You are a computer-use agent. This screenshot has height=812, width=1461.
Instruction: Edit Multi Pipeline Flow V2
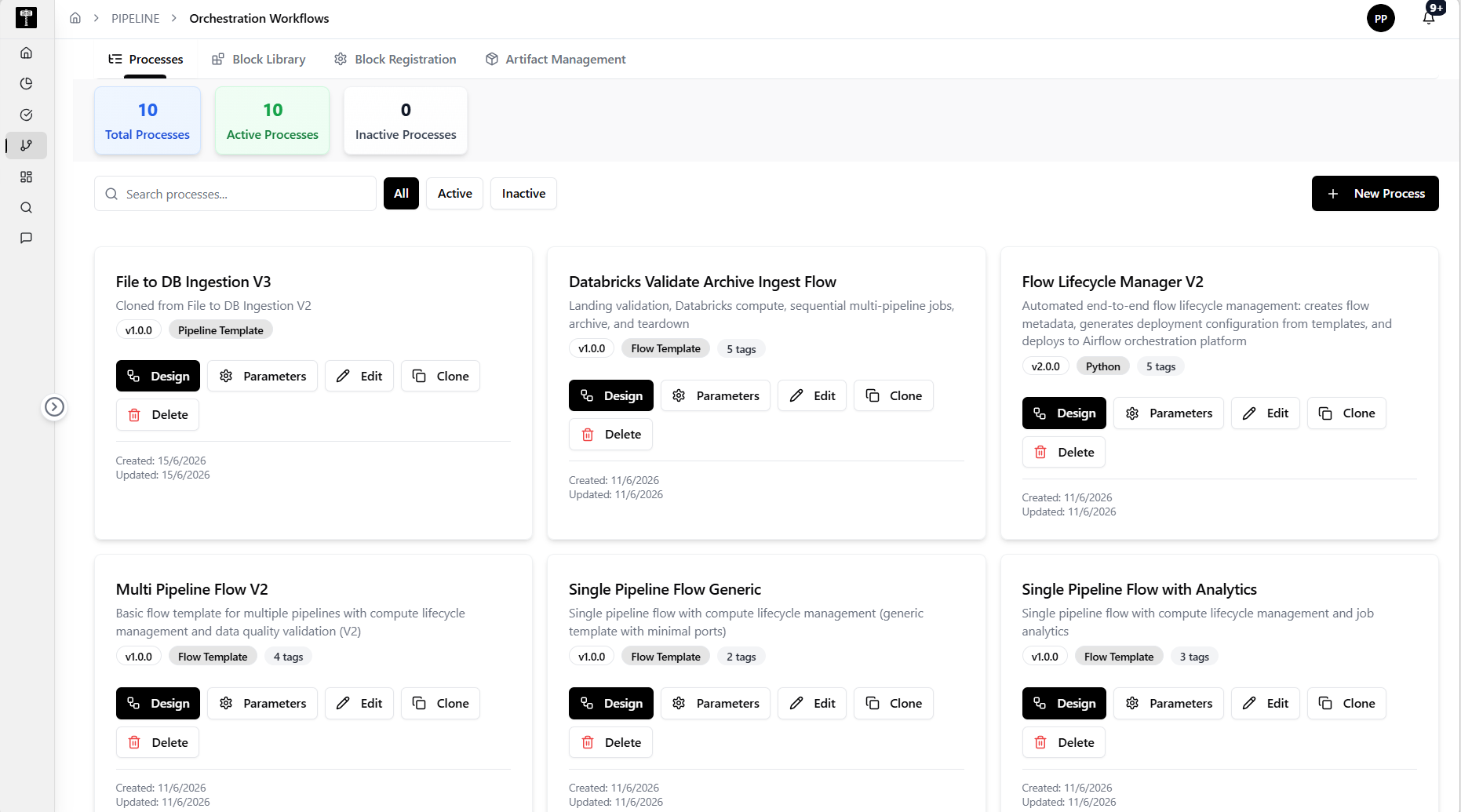click(359, 703)
